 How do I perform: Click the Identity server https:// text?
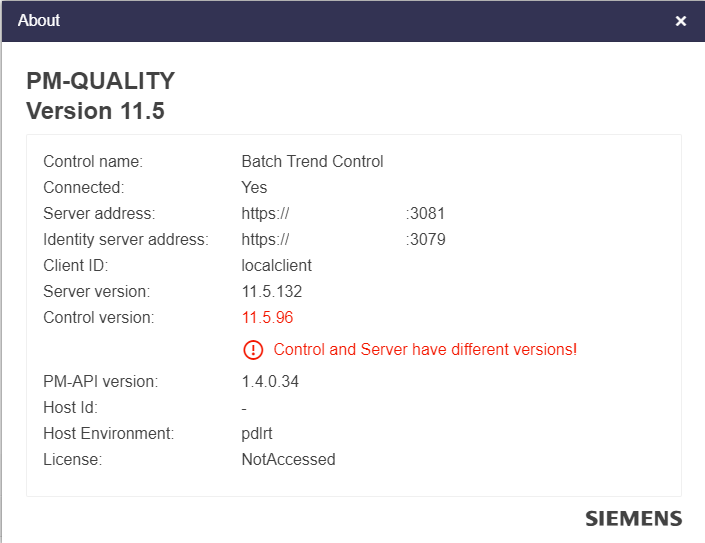click(265, 240)
